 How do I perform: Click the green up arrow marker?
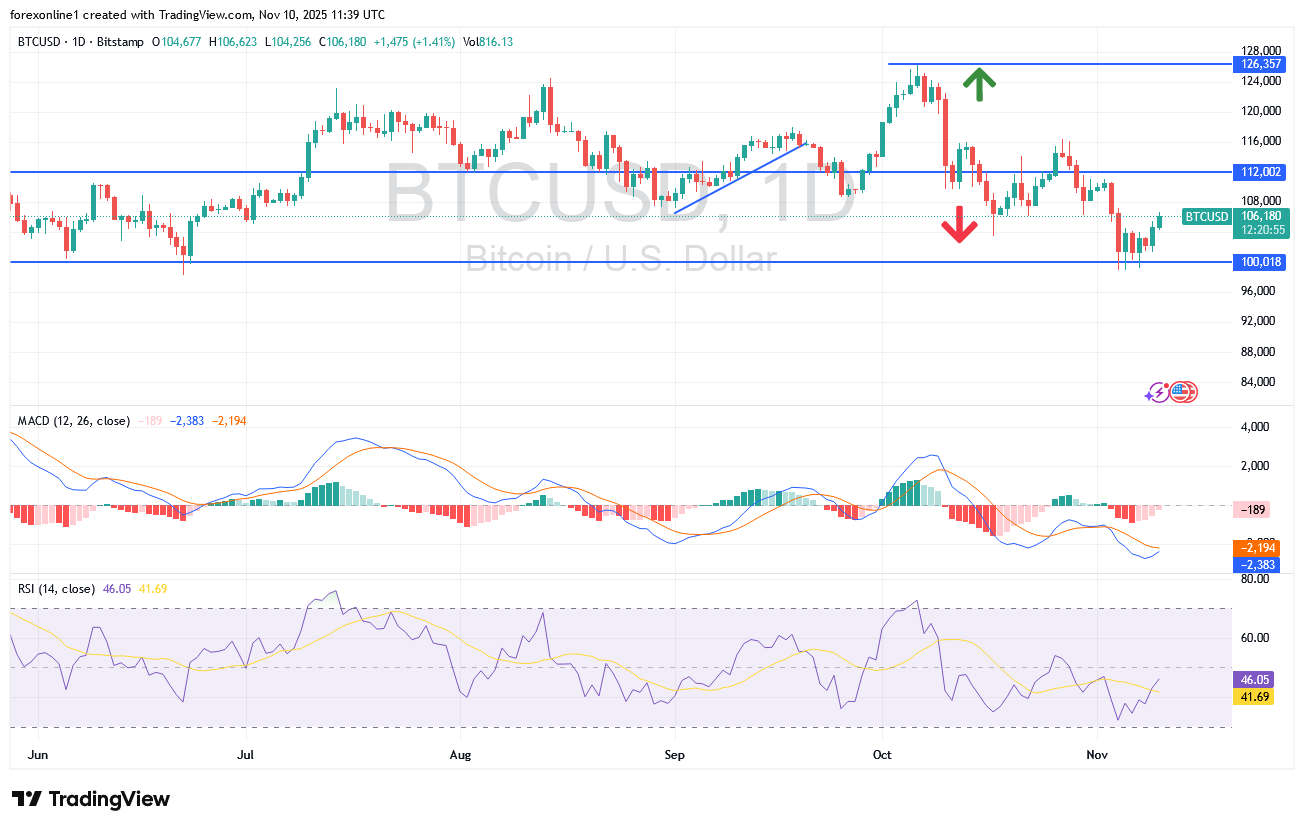979,84
